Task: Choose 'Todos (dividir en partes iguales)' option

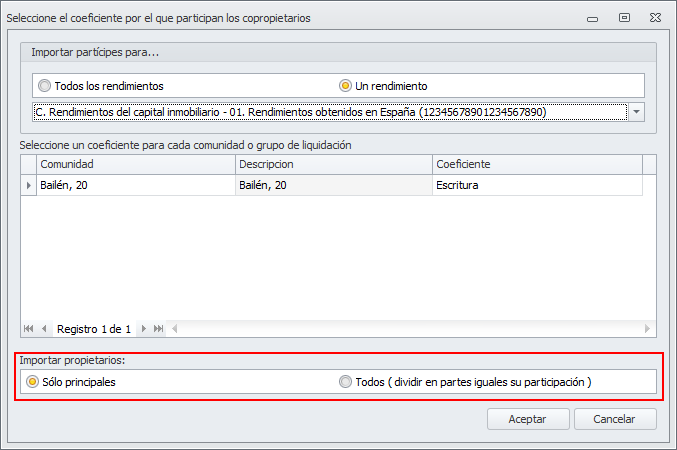Action: (x=465, y=382)
